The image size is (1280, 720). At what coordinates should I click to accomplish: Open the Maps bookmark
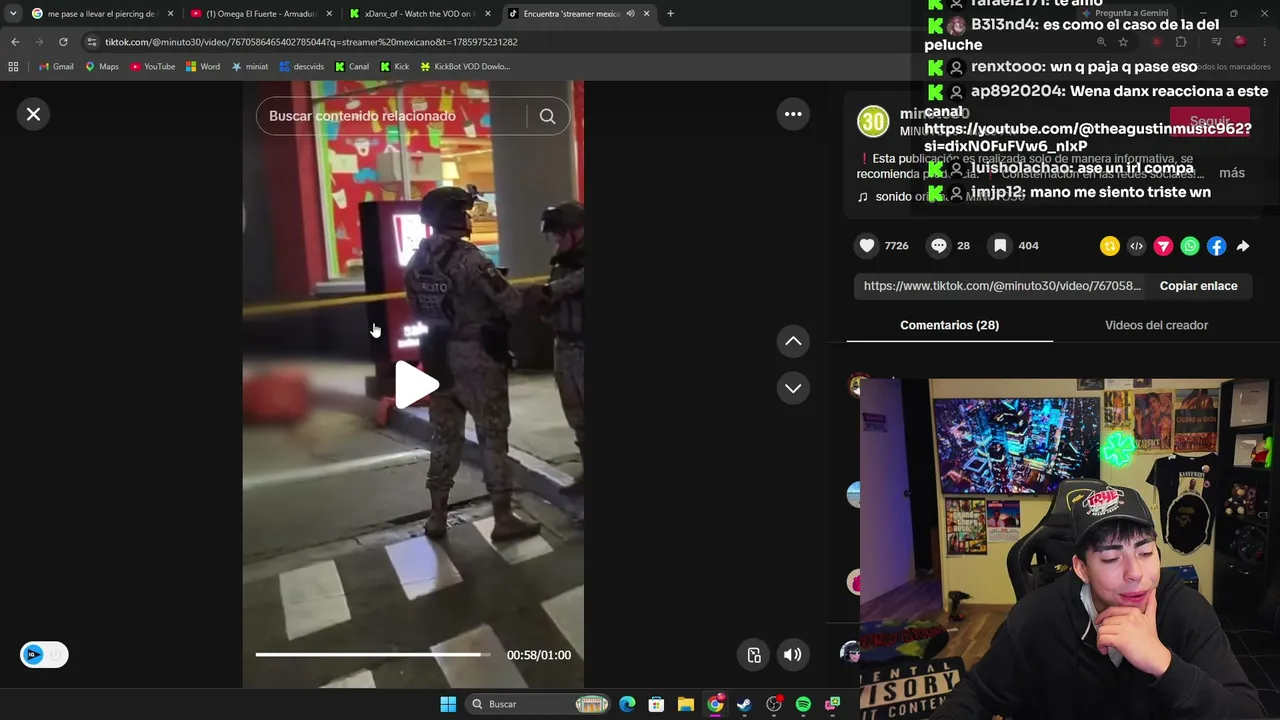point(102,67)
